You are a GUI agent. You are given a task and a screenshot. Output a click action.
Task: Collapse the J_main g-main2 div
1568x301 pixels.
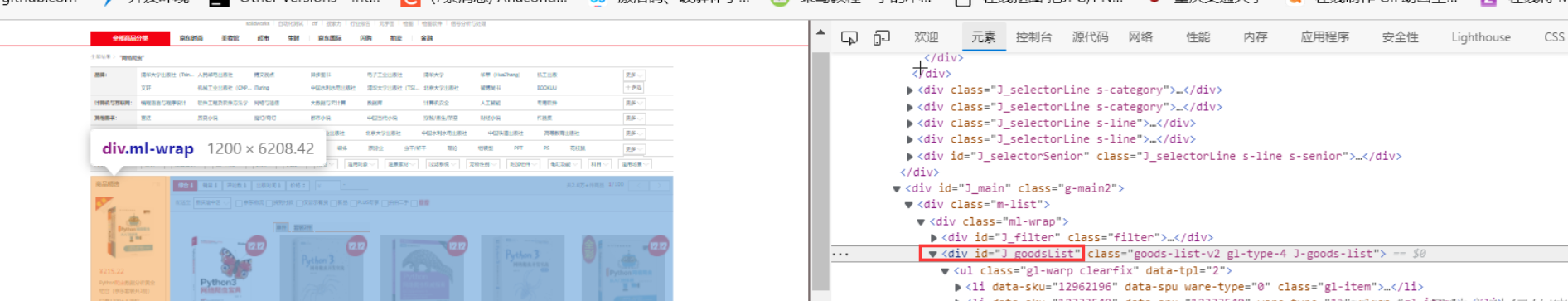897,188
